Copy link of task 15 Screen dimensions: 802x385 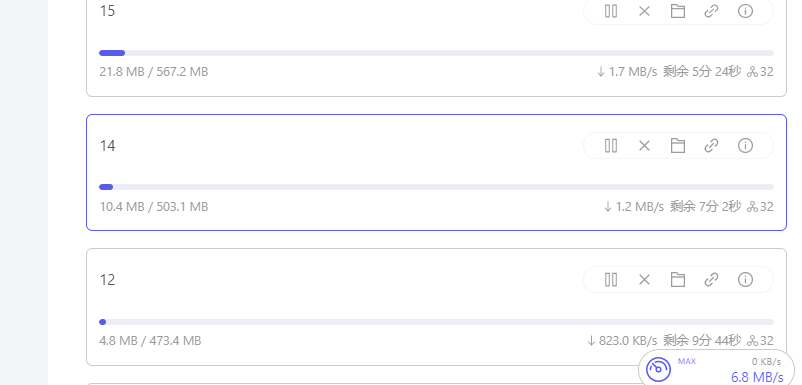click(x=711, y=11)
